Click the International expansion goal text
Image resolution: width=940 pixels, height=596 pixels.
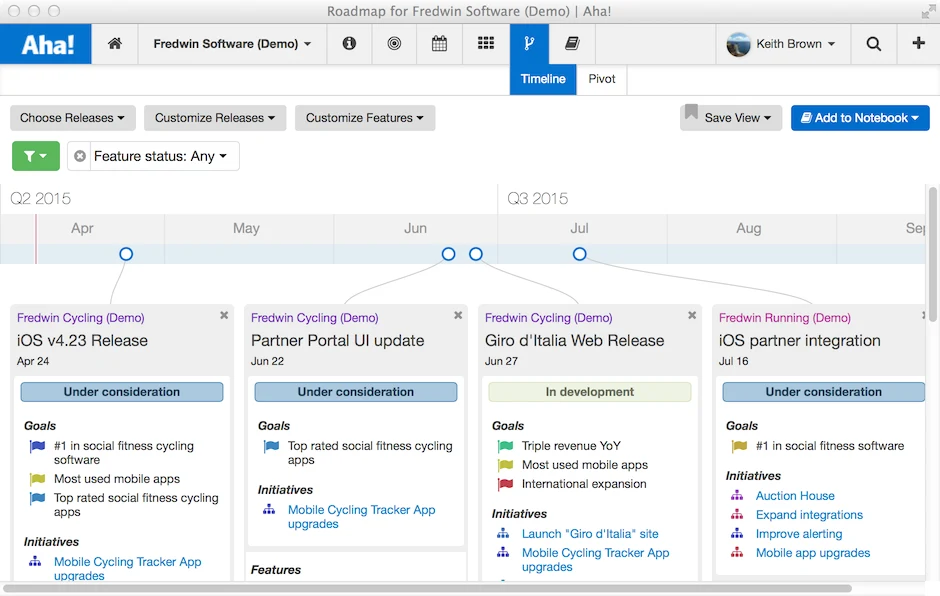(584, 484)
